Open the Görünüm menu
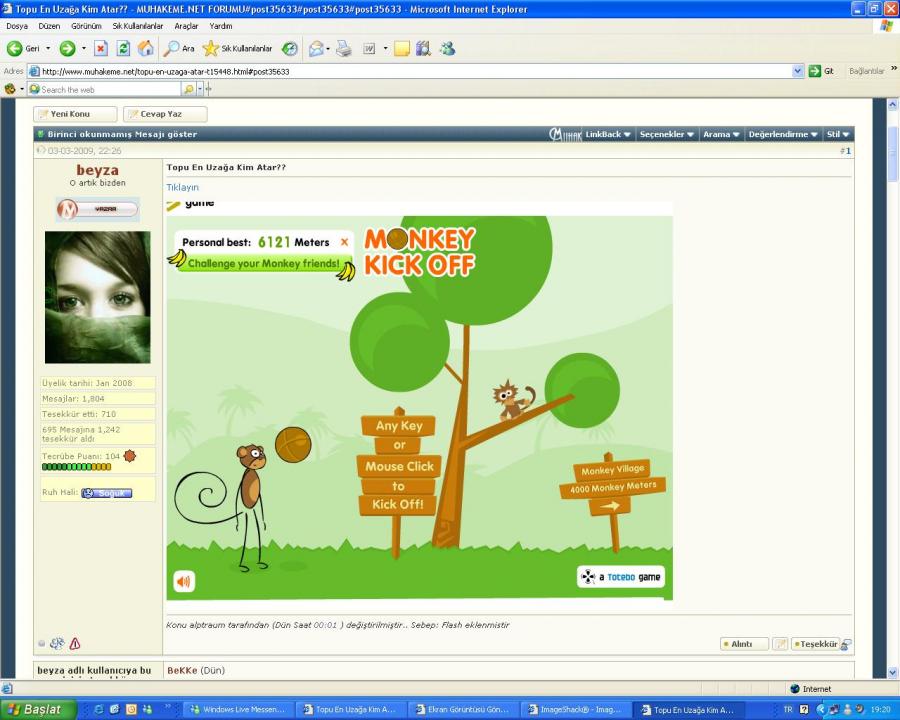 86,26
